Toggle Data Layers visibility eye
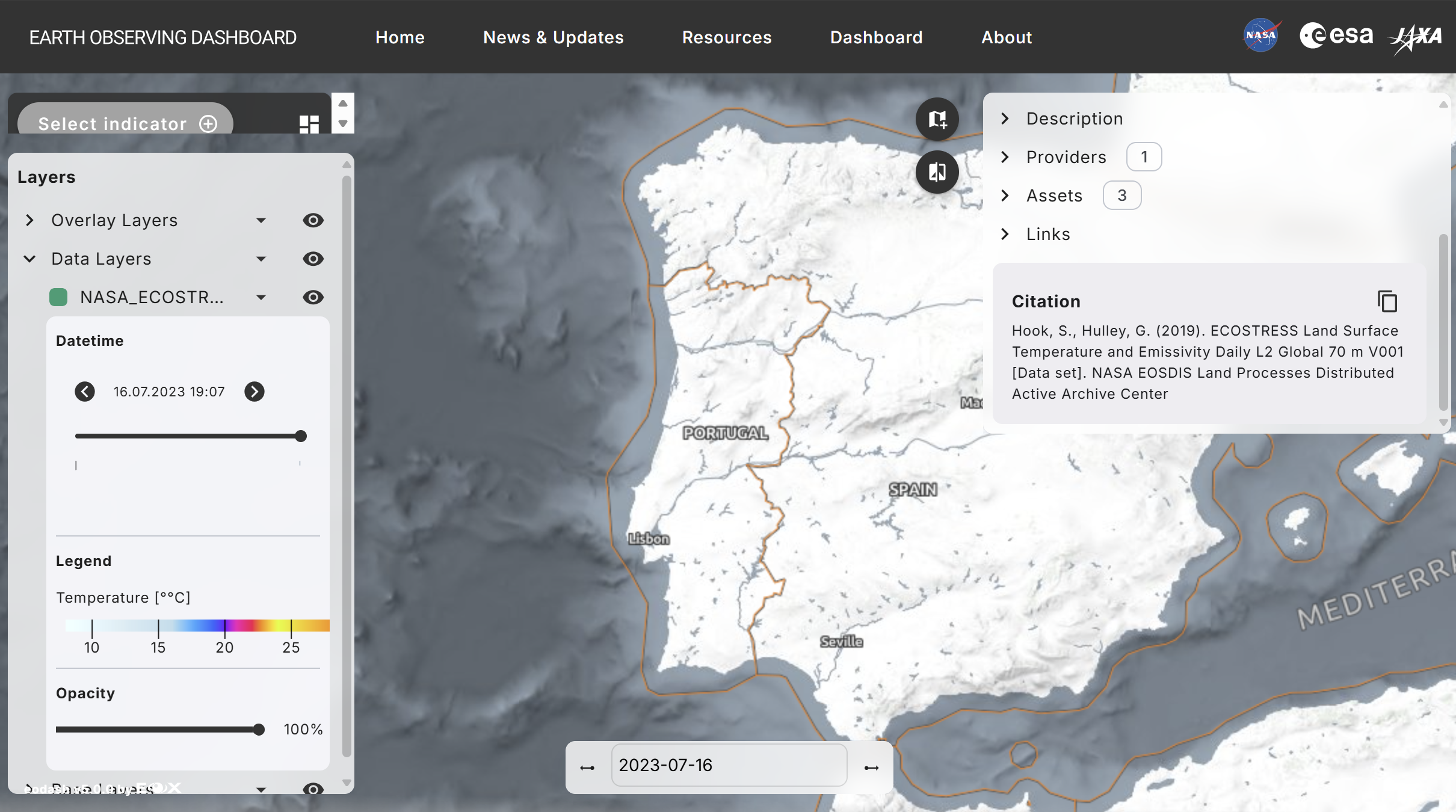Image resolution: width=1456 pixels, height=812 pixels. point(313,259)
